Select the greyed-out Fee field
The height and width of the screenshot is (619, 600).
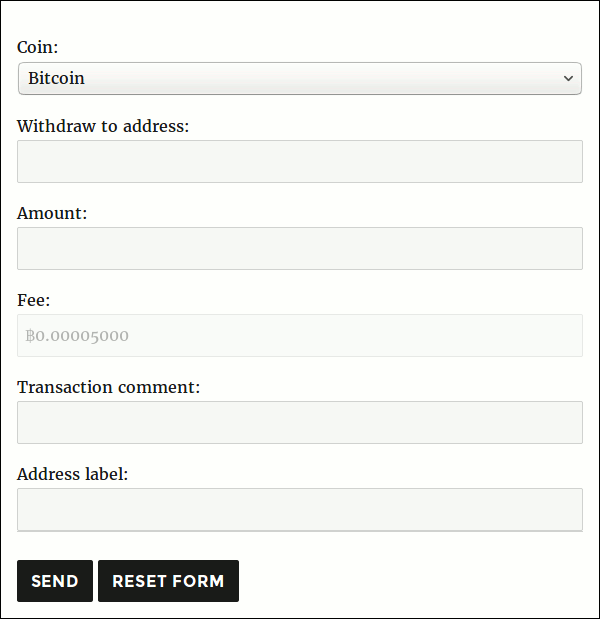click(299, 335)
